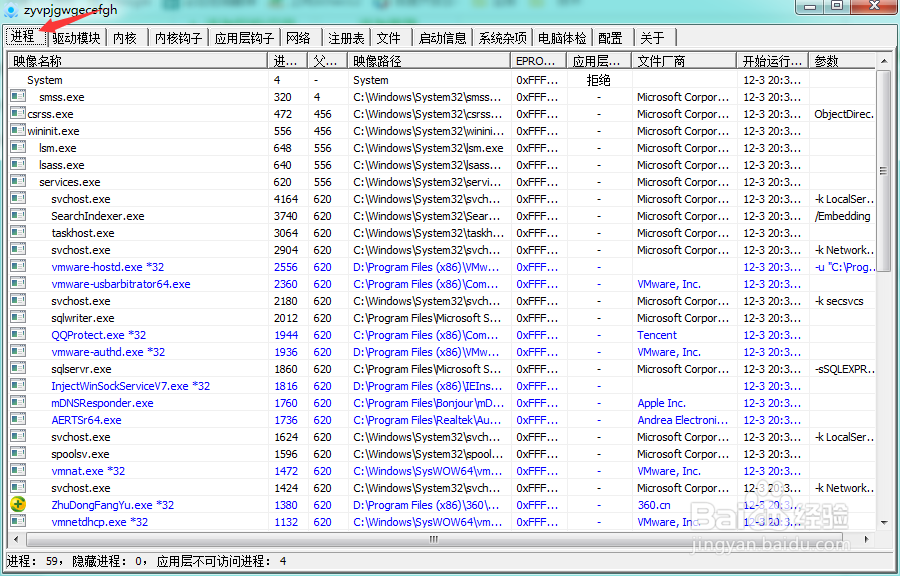Click the services.exe process icon
Image resolution: width=900 pixels, height=576 pixels.
click(18, 181)
